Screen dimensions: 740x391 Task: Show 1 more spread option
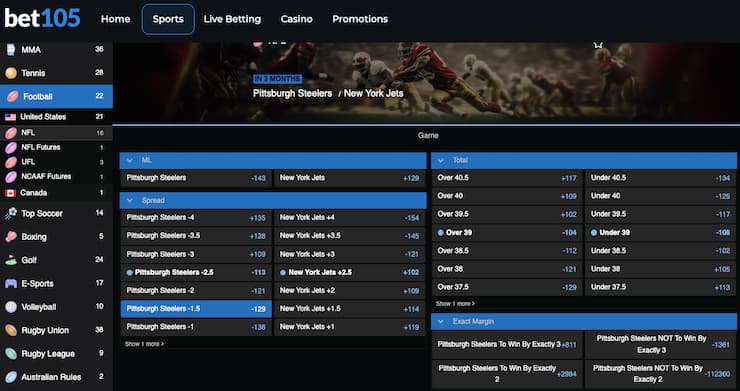(144, 344)
